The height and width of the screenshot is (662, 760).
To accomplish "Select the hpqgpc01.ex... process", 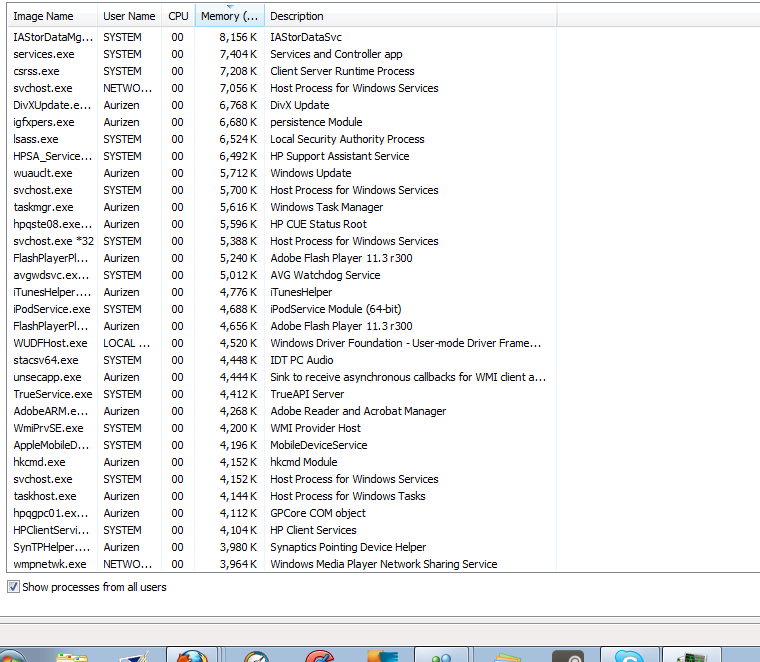I will tap(282, 513).
